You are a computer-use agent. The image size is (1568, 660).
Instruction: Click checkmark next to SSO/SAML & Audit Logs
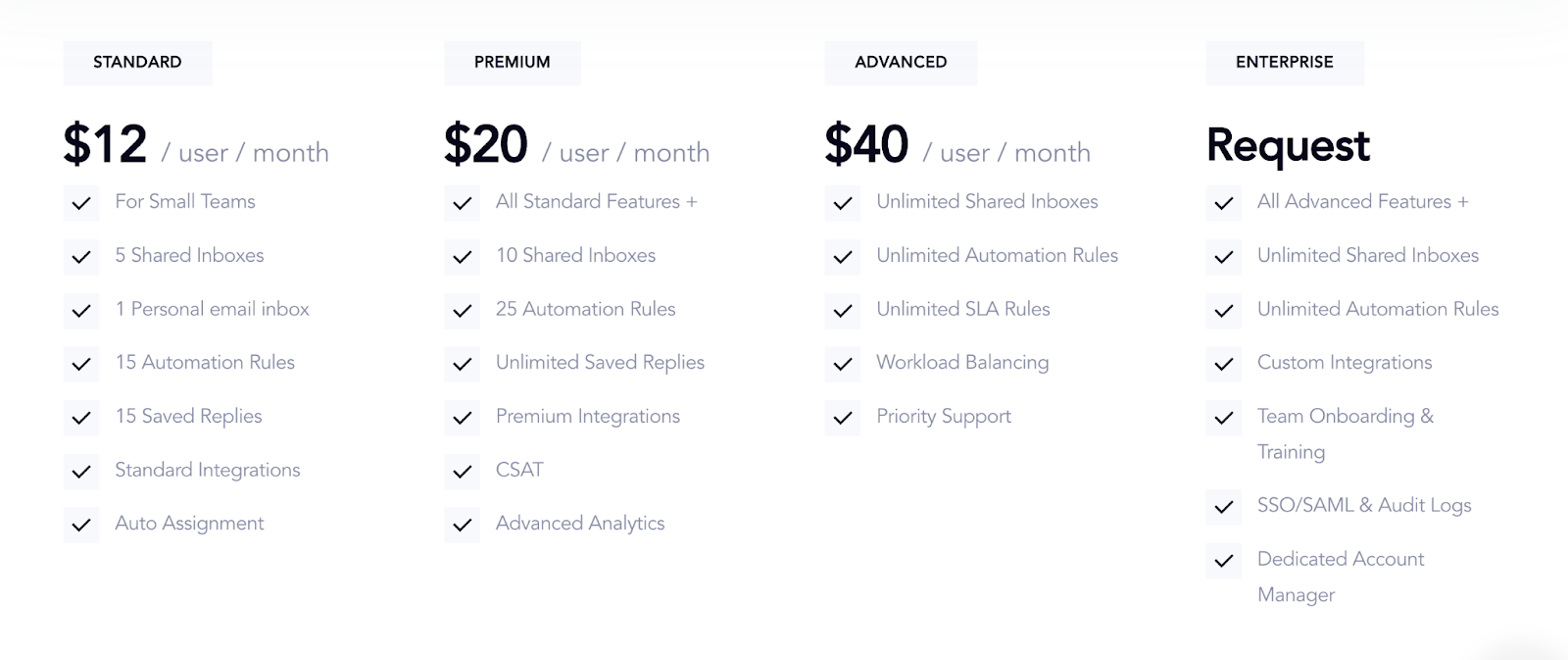[1223, 507]
